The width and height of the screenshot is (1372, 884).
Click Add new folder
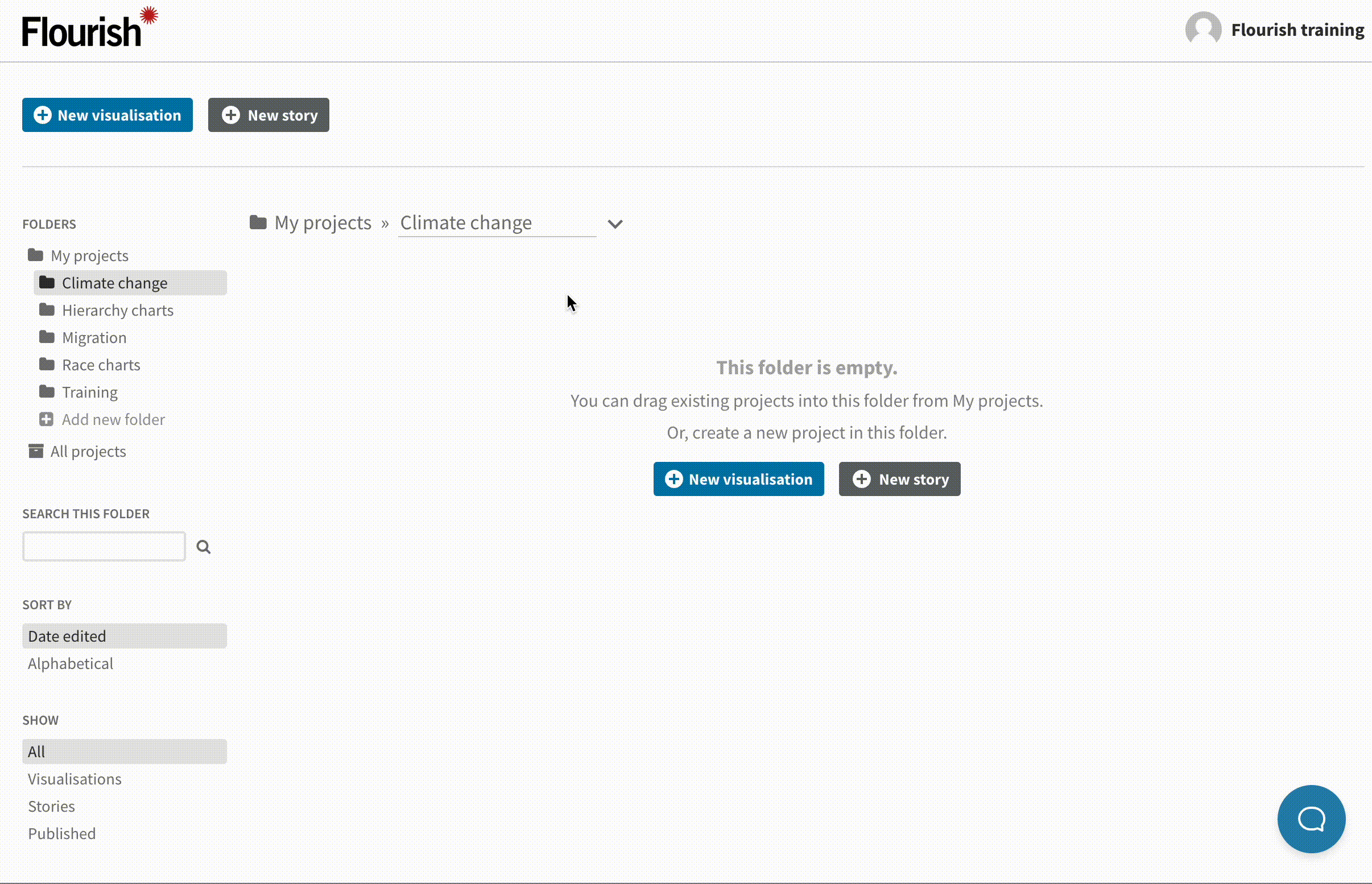[x=113, y=420]
